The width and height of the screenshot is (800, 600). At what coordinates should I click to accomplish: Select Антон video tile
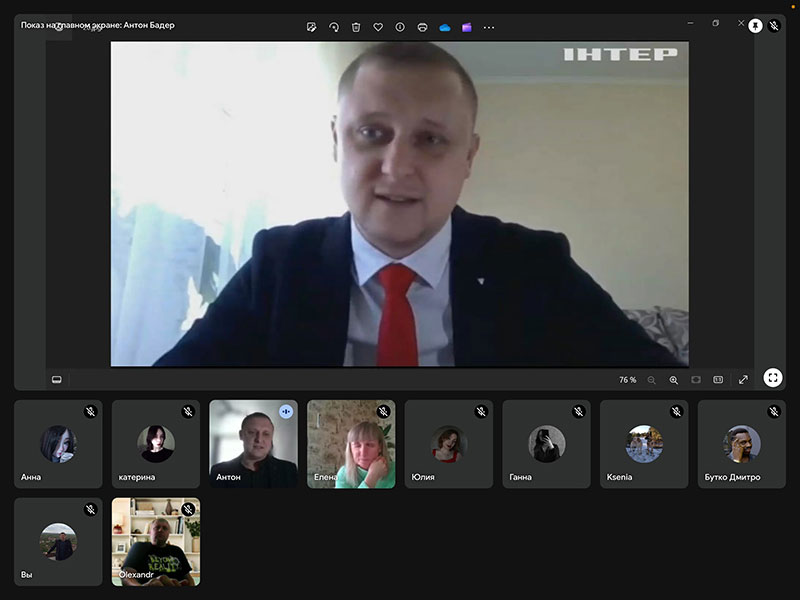pyautogui.click(x=254, y=444)
